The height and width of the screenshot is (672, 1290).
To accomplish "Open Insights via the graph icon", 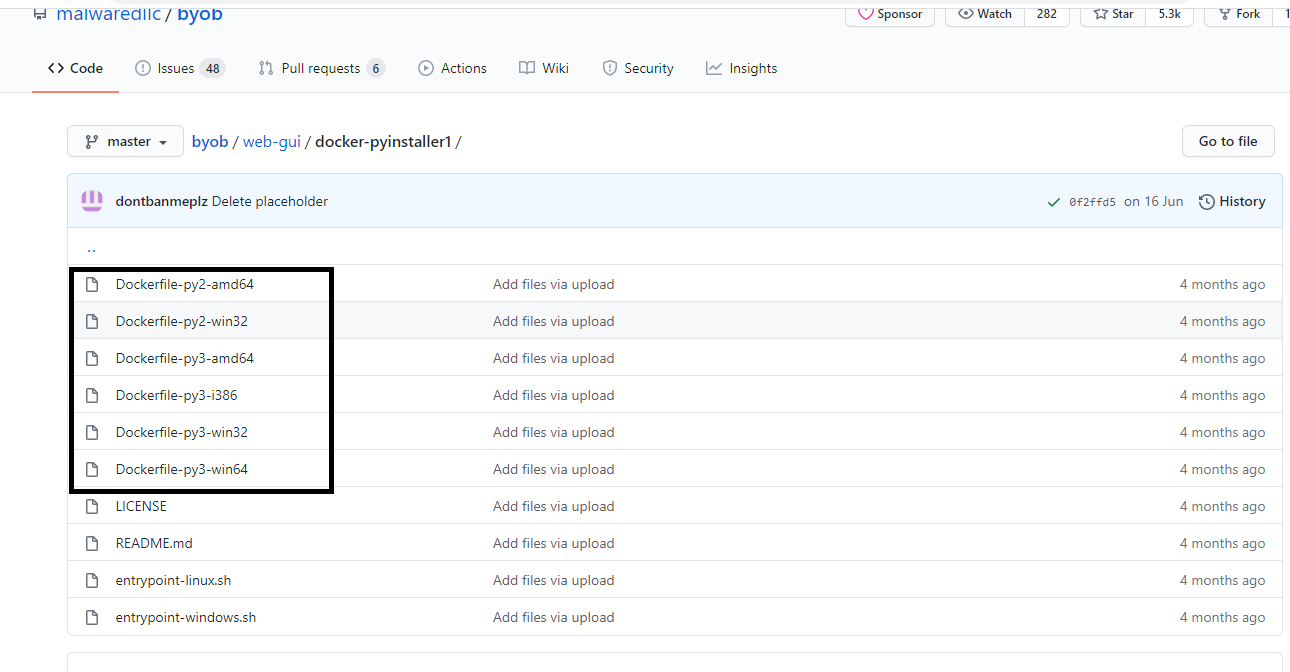I will click(x=714, y=68).
